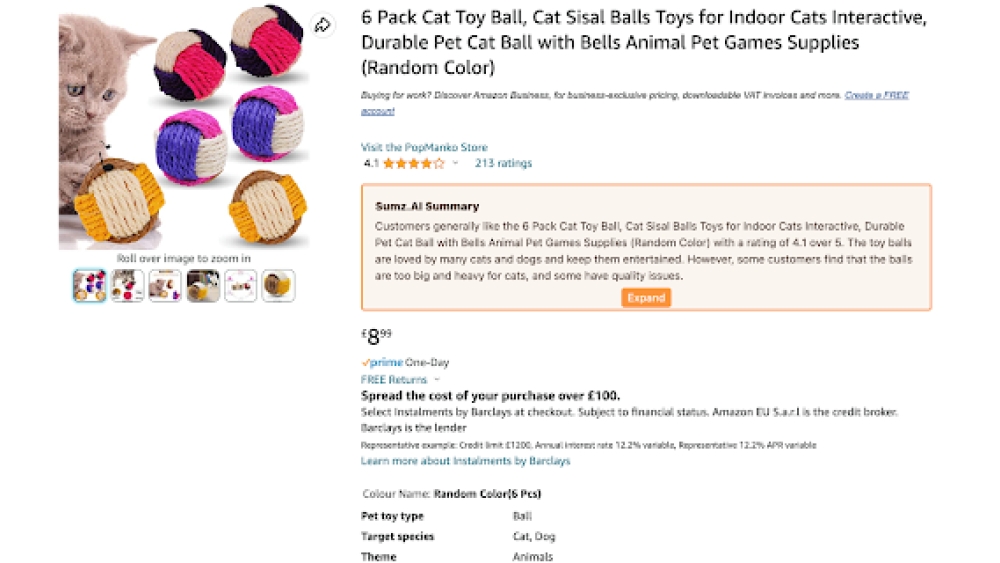Expand the Sumz.AI Summary box

[646, 298]
